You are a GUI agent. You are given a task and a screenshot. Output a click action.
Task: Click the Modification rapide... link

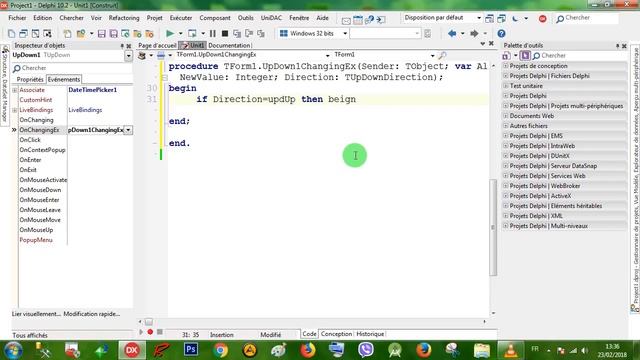coord(92,314)
